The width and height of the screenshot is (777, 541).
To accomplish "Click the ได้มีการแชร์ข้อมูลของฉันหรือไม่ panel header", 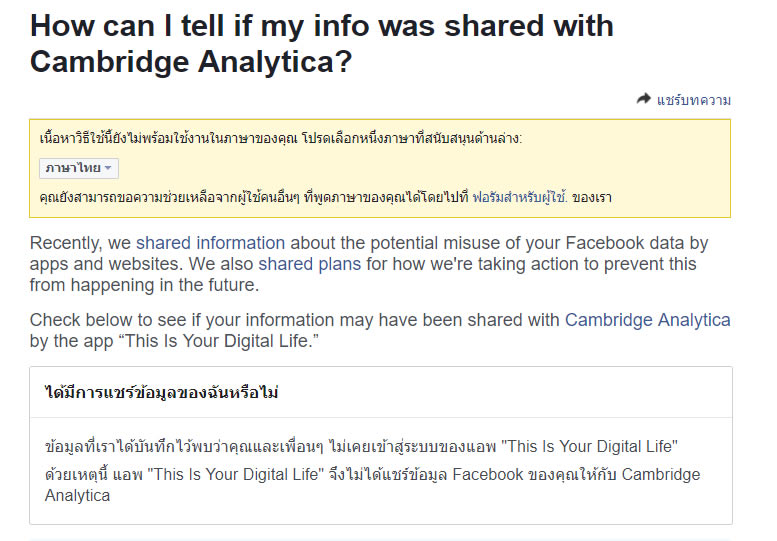I will pyautogui.click(x=162, y=392).
